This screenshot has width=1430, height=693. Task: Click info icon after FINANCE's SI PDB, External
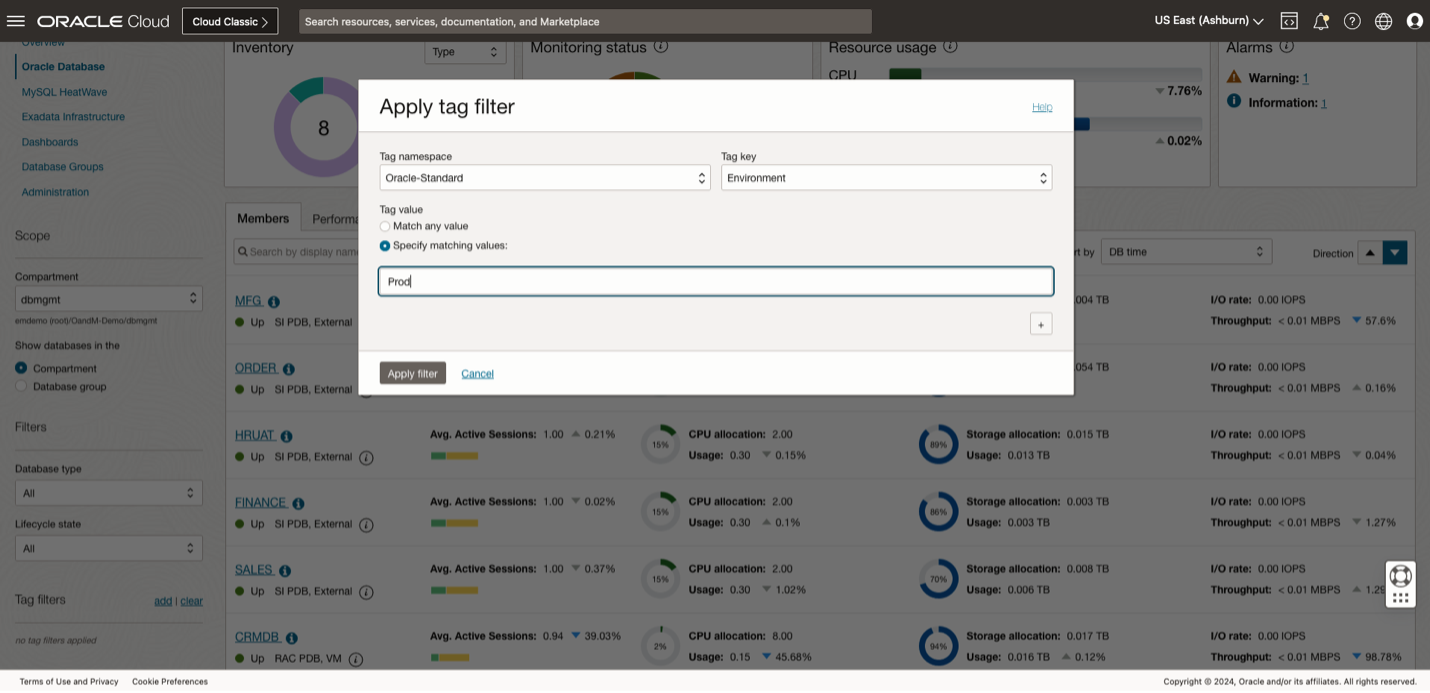pos(366,524)
